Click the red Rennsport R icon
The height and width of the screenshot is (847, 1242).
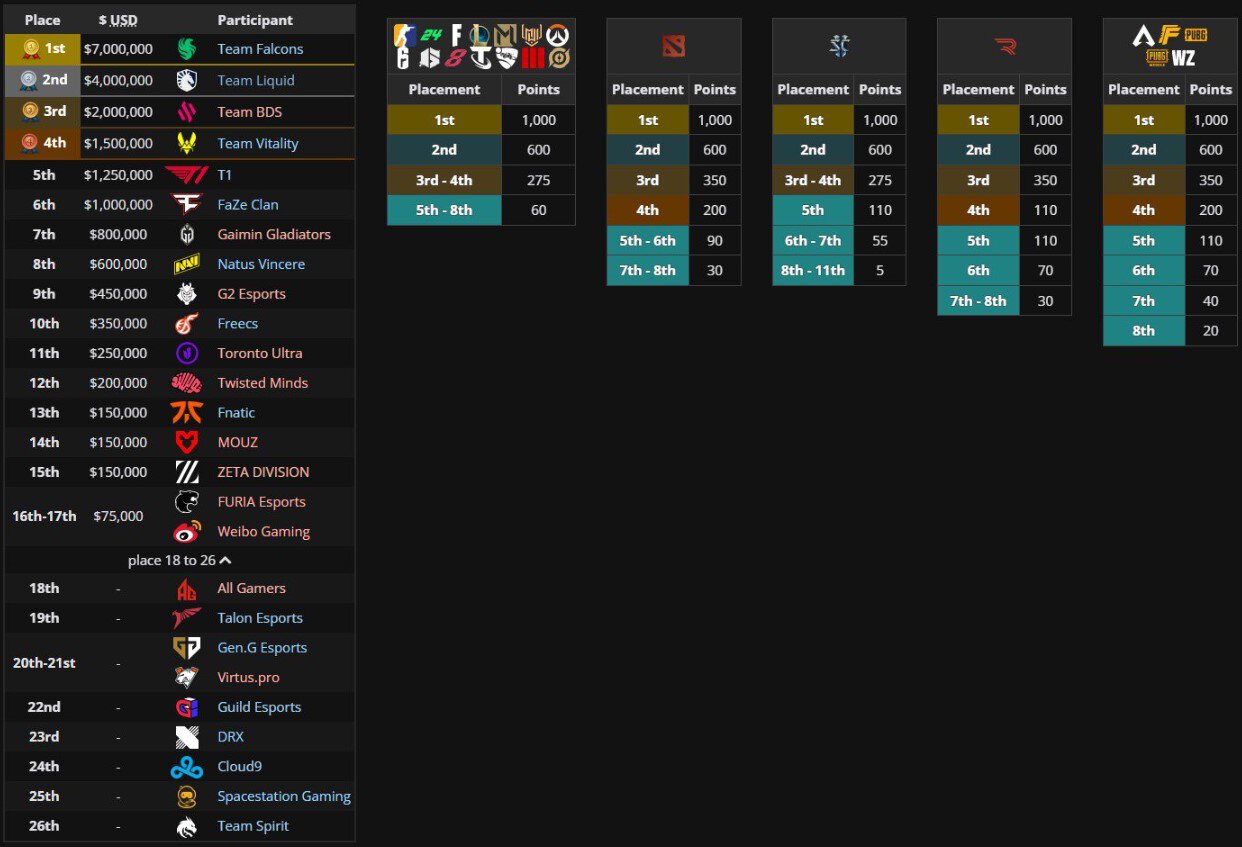pyautogui.click(x=1004, y=45)
